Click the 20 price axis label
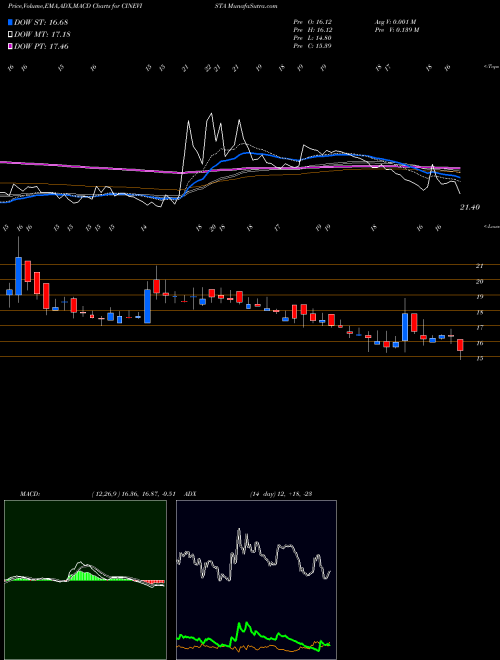This screenshot has height=660, width=500. (x=479, y=282)
